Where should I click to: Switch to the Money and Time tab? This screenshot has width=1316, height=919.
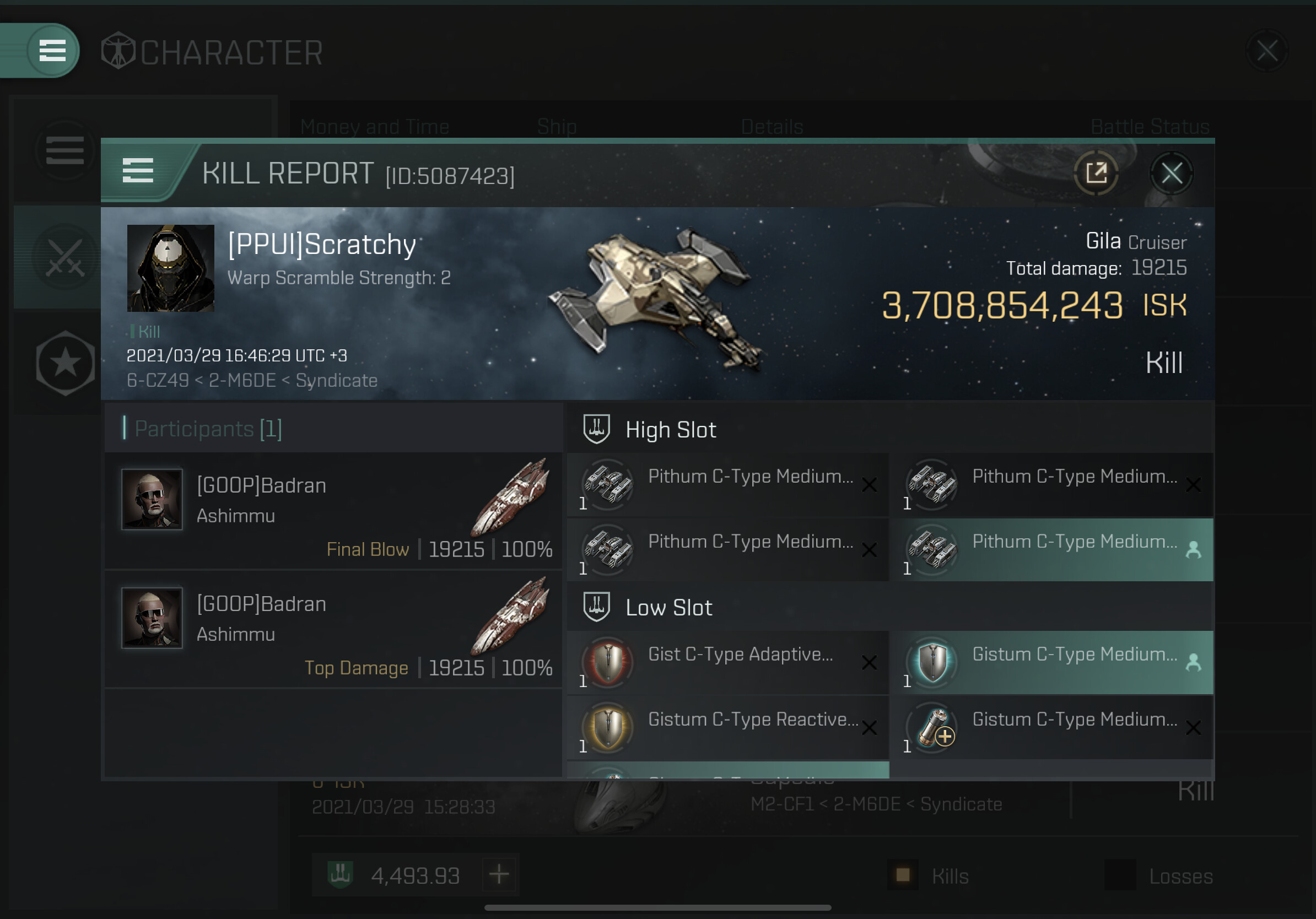tap(375, 127)
